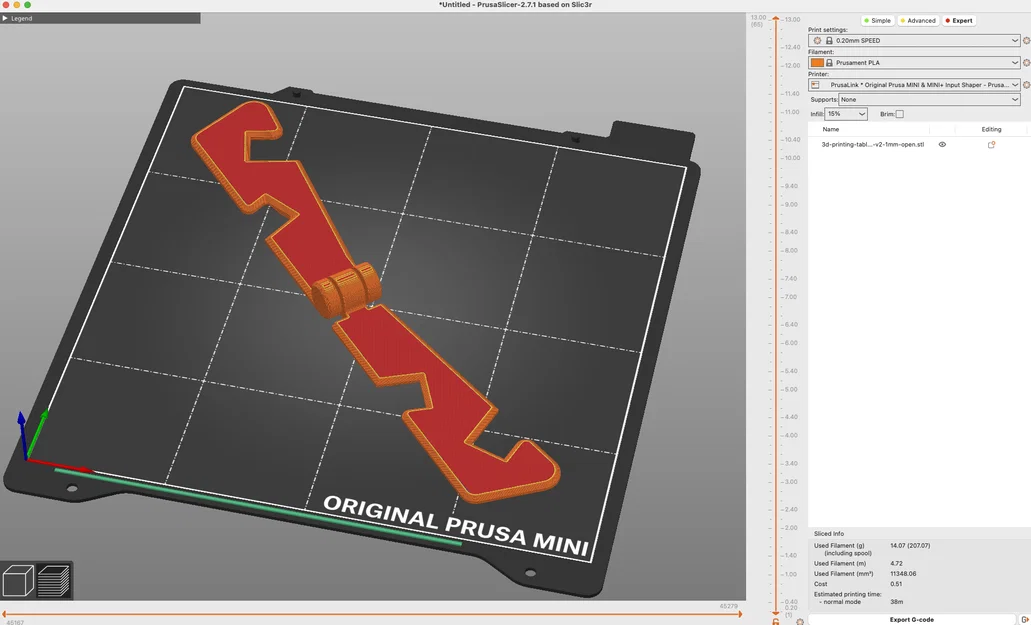Click the horizontal moves slider right thumb

pyautogui.click(x=740, y=614)
